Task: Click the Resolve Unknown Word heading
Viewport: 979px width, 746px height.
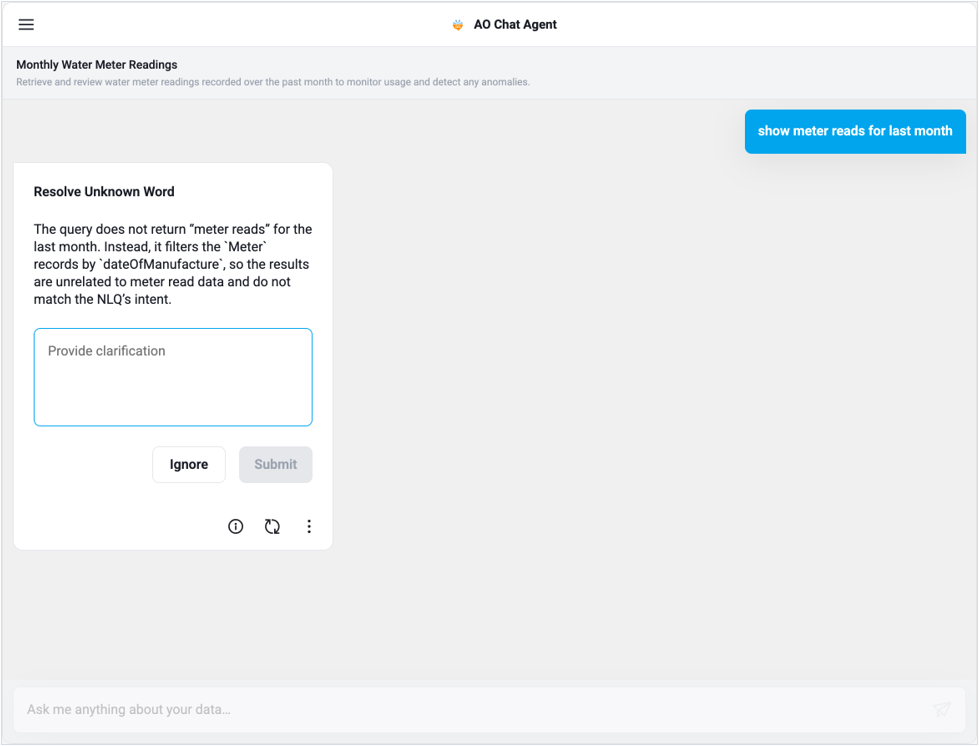Action: point(104,192)
